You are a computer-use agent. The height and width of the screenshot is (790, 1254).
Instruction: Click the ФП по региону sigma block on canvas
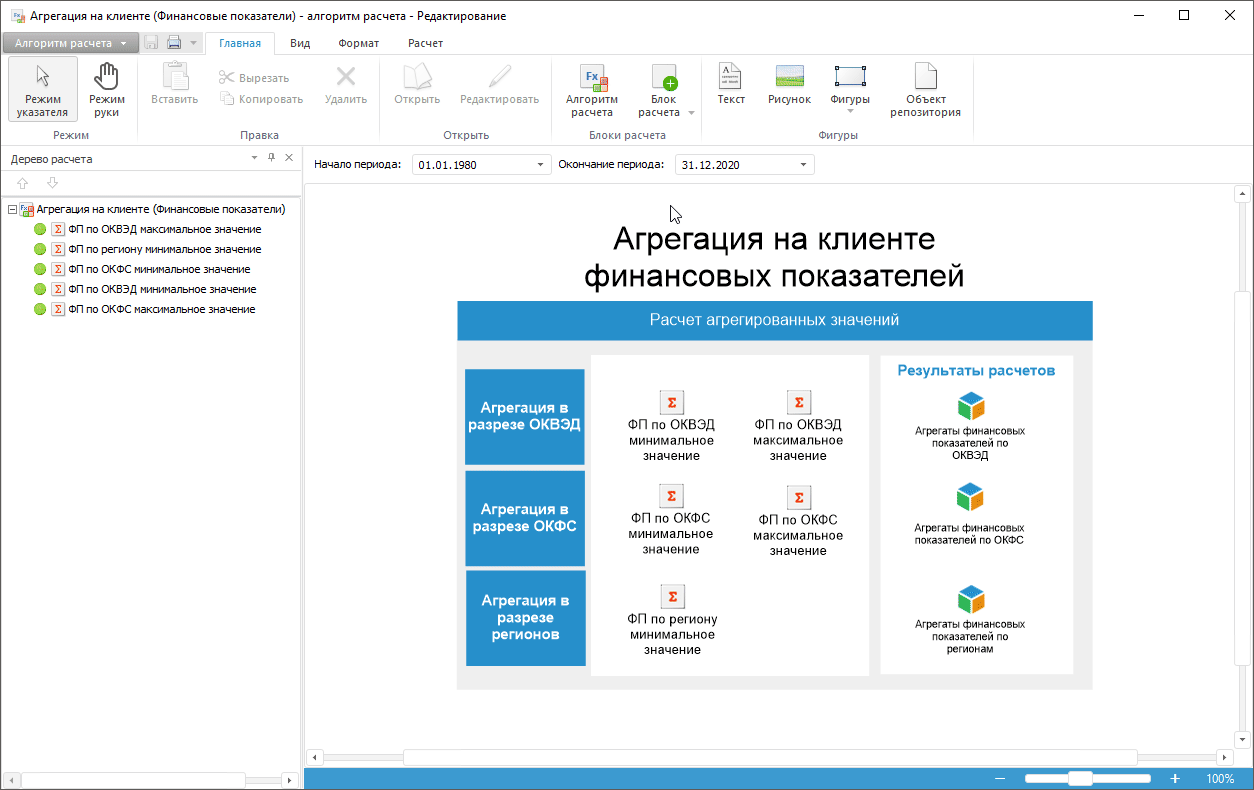[672, 596]
